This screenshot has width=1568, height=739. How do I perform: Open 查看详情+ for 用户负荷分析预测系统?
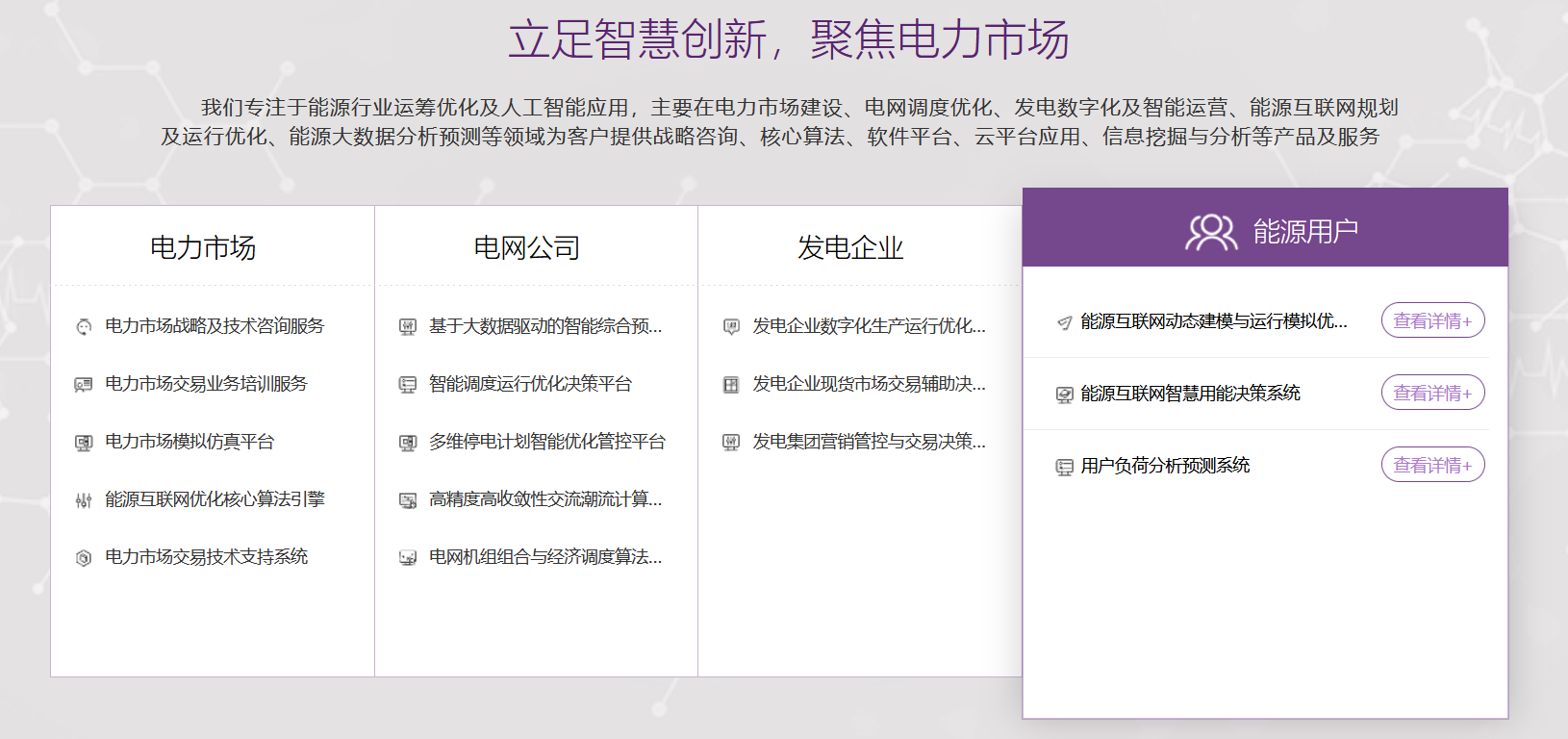click(x=1432, y=465)
